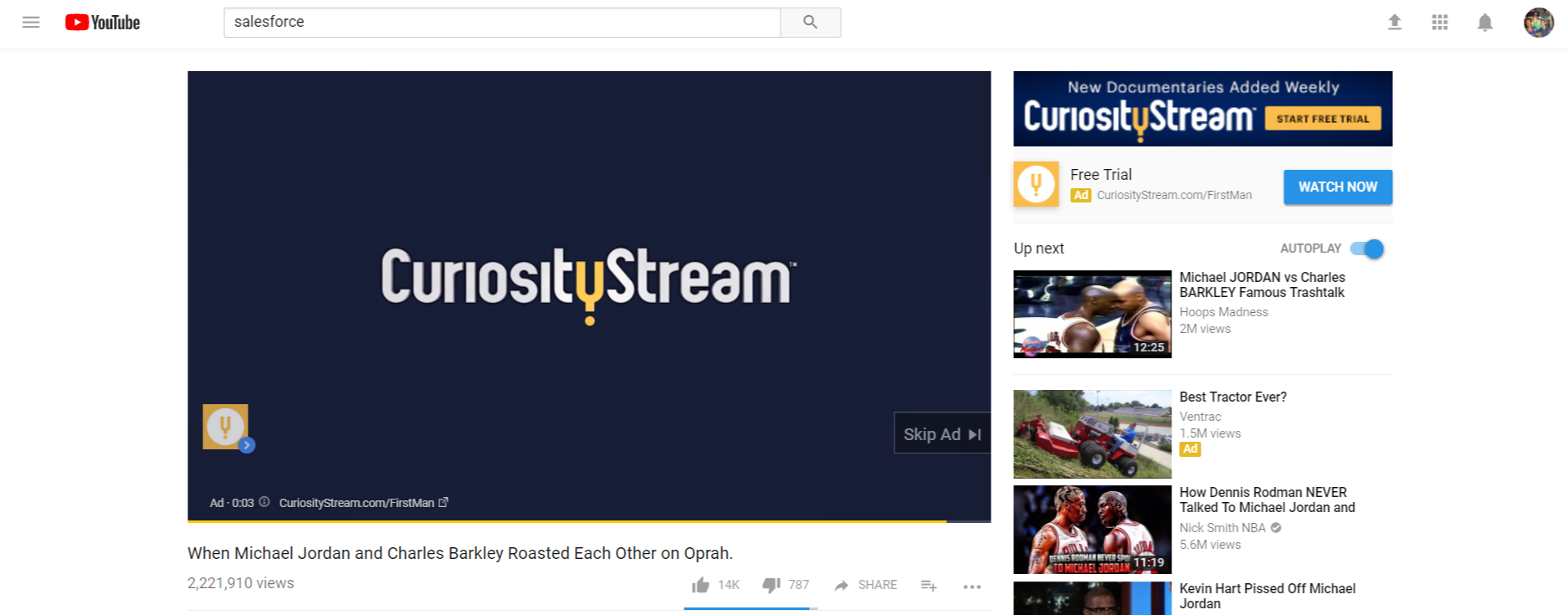Image resolution: width=1568 pixels, height=615 pixels.
Task: Click the yellow Ad badge beside CuriosityStream.com/FirstMan
Action: (x=1081, y=196)
